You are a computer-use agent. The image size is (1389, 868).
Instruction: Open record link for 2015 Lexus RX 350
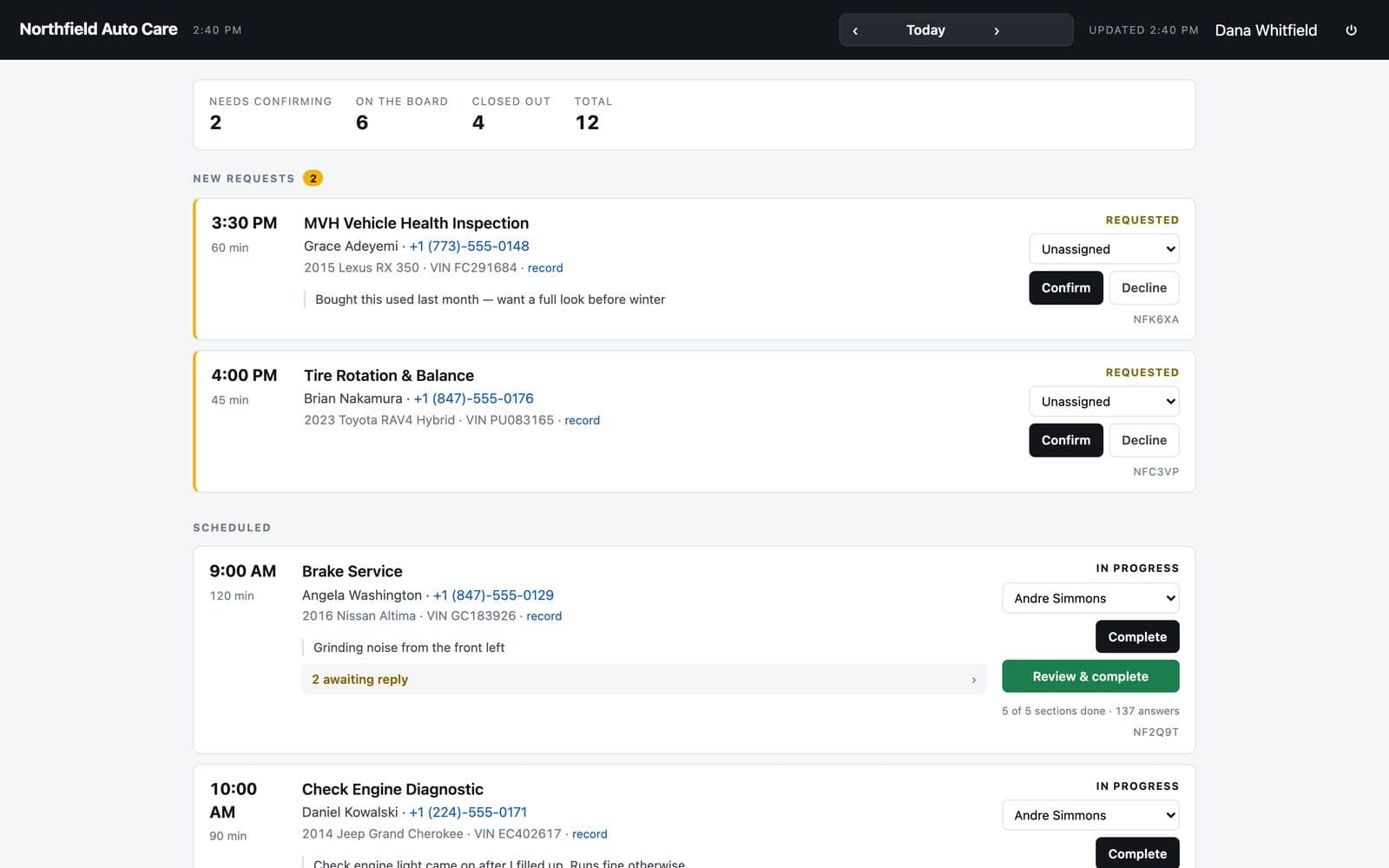pyautogui.click(x=545, y=268)
